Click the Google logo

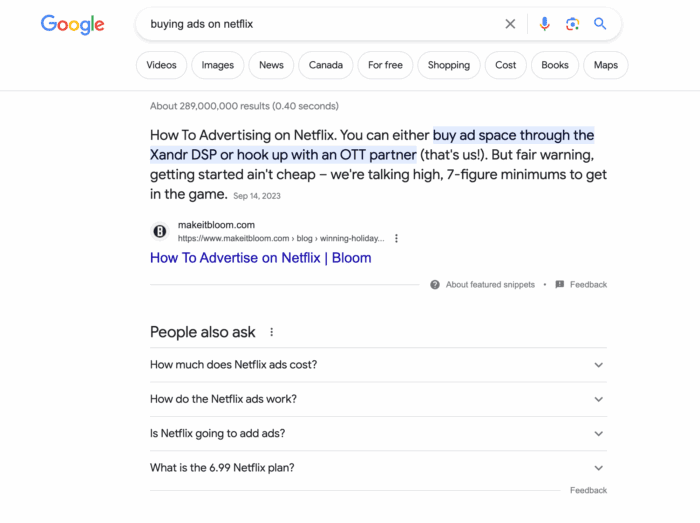72,24
